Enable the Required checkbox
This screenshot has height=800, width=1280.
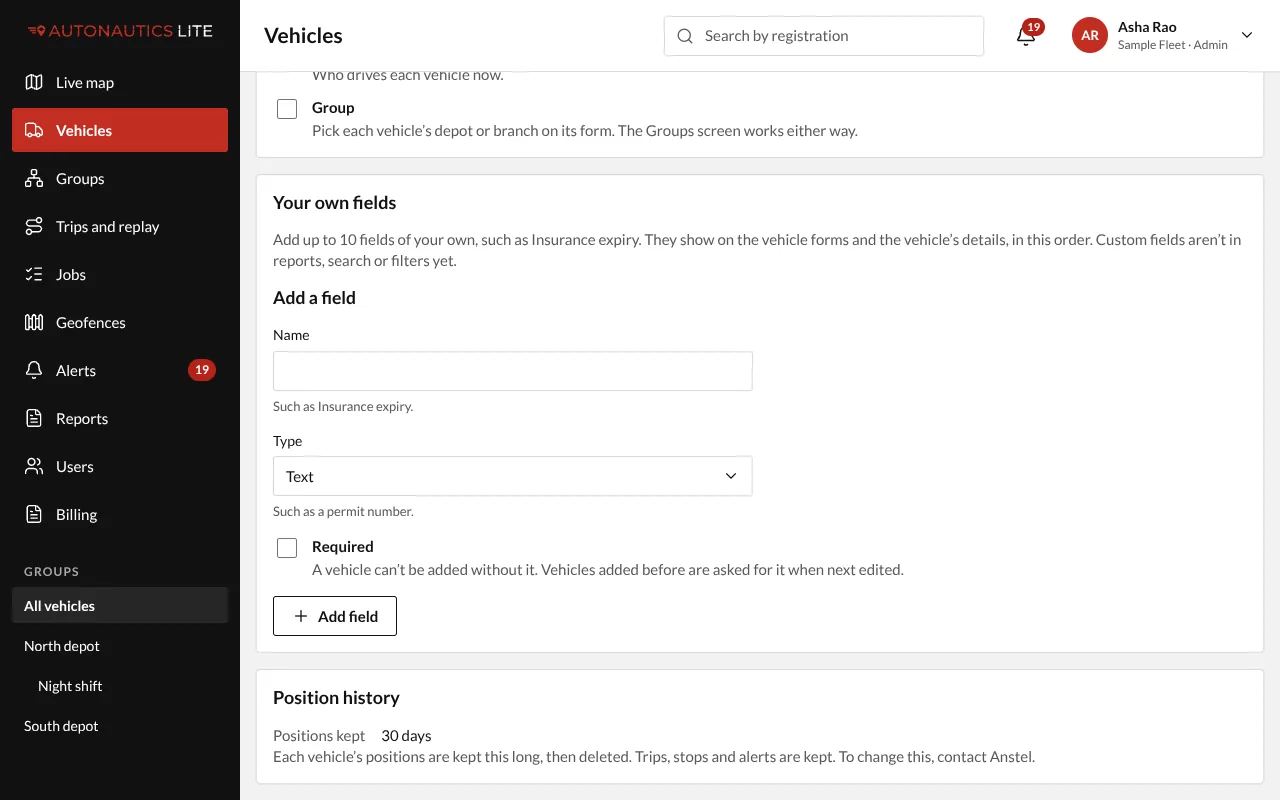click(x=287, y=548)
